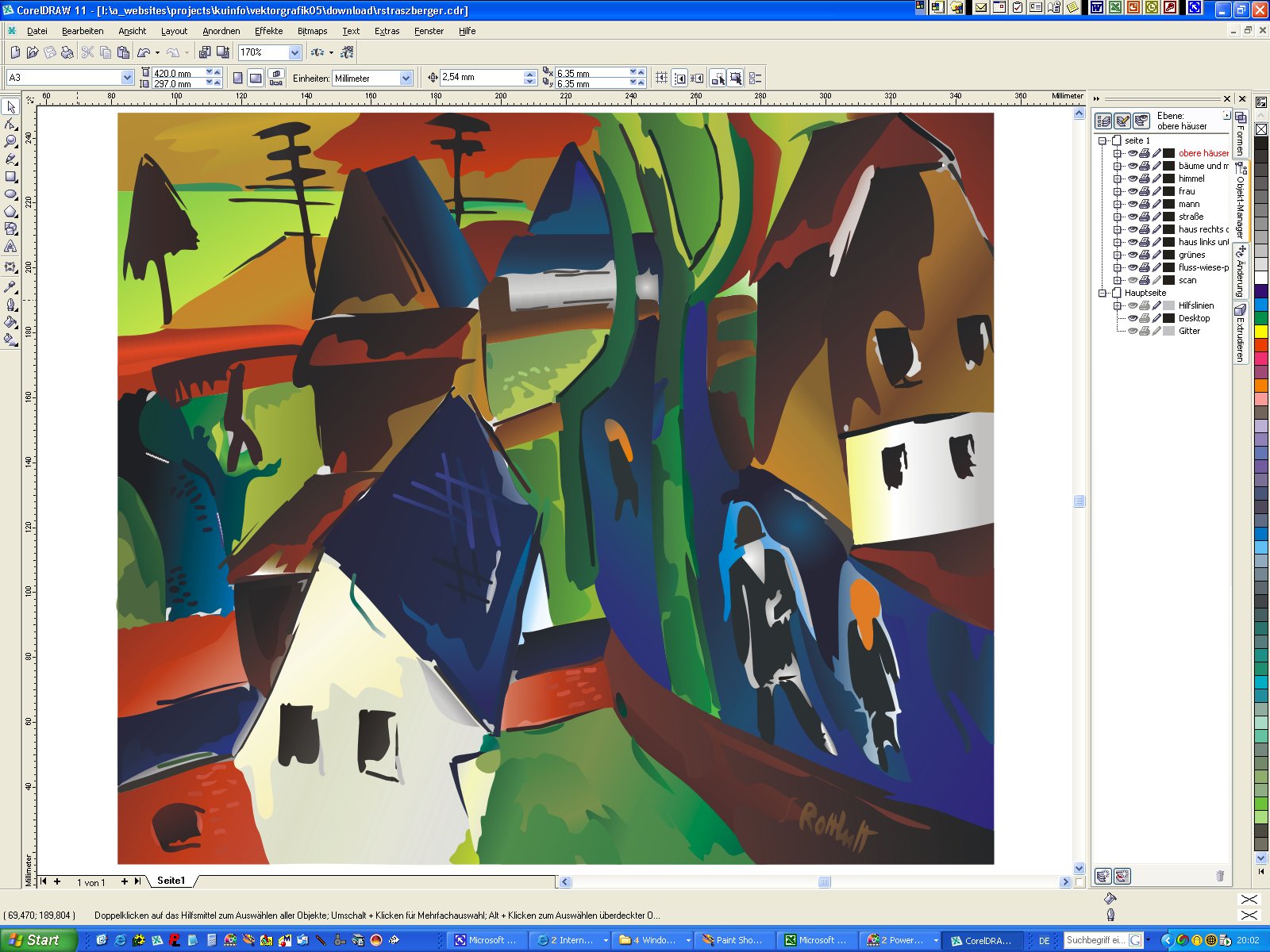Click the Import icon
Screen dimensions: 1270x952
pos(205,52)
